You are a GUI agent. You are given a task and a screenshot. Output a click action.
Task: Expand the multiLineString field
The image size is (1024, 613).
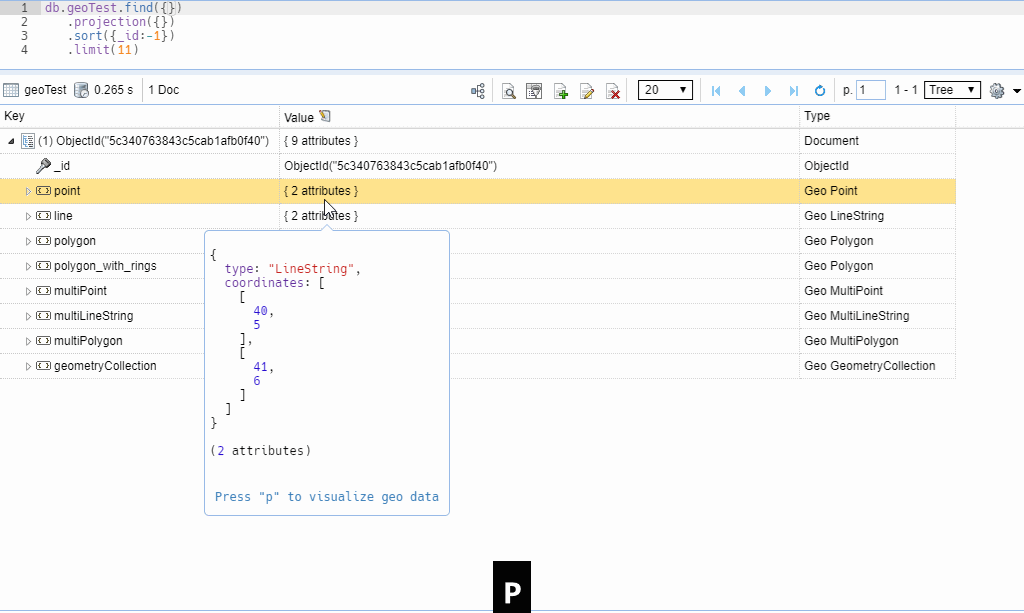point(28,316)
